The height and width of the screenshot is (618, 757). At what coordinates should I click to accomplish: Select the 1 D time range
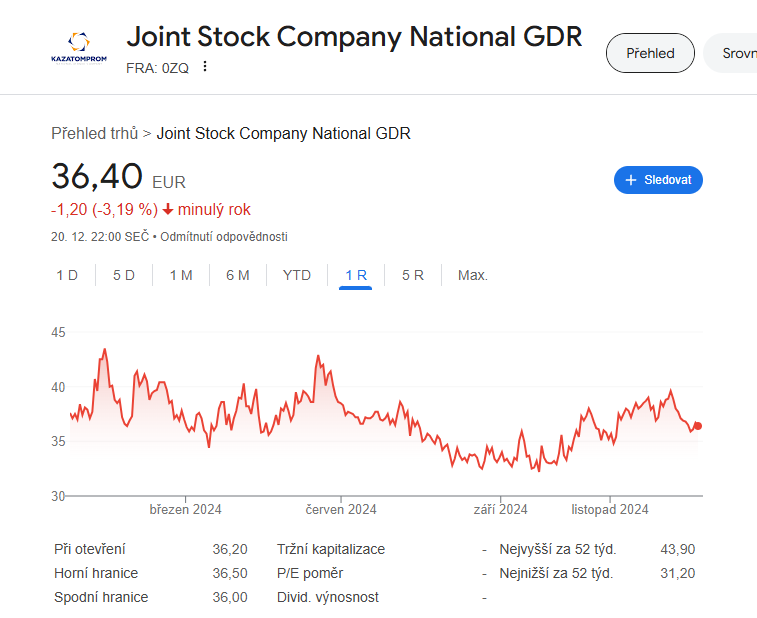coord(67,275)
